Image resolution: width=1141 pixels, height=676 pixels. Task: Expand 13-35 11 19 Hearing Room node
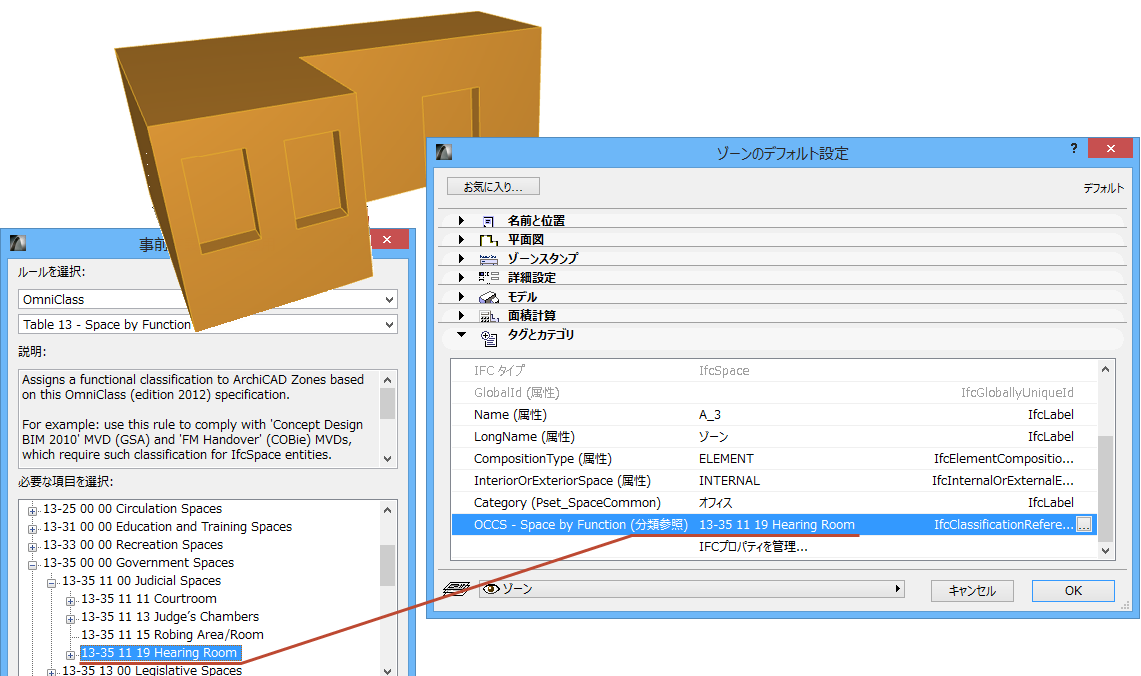coord(71,655)
